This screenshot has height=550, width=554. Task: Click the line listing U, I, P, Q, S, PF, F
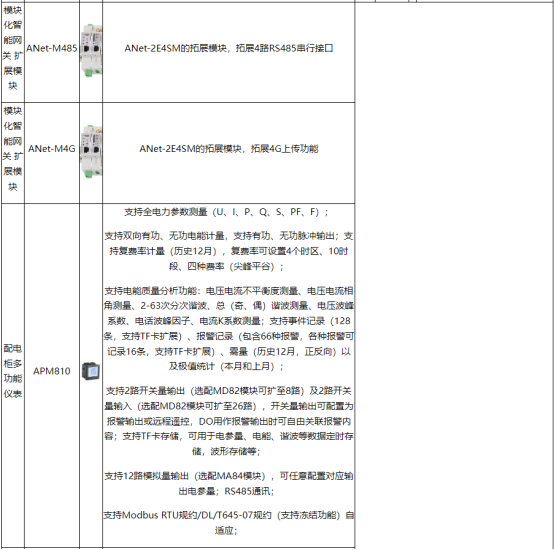pos(226,212)
